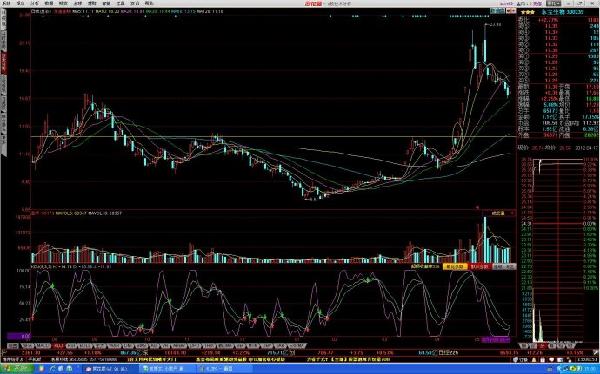
Task: Open the first menu in the menu bar
Action: (7, 3)
